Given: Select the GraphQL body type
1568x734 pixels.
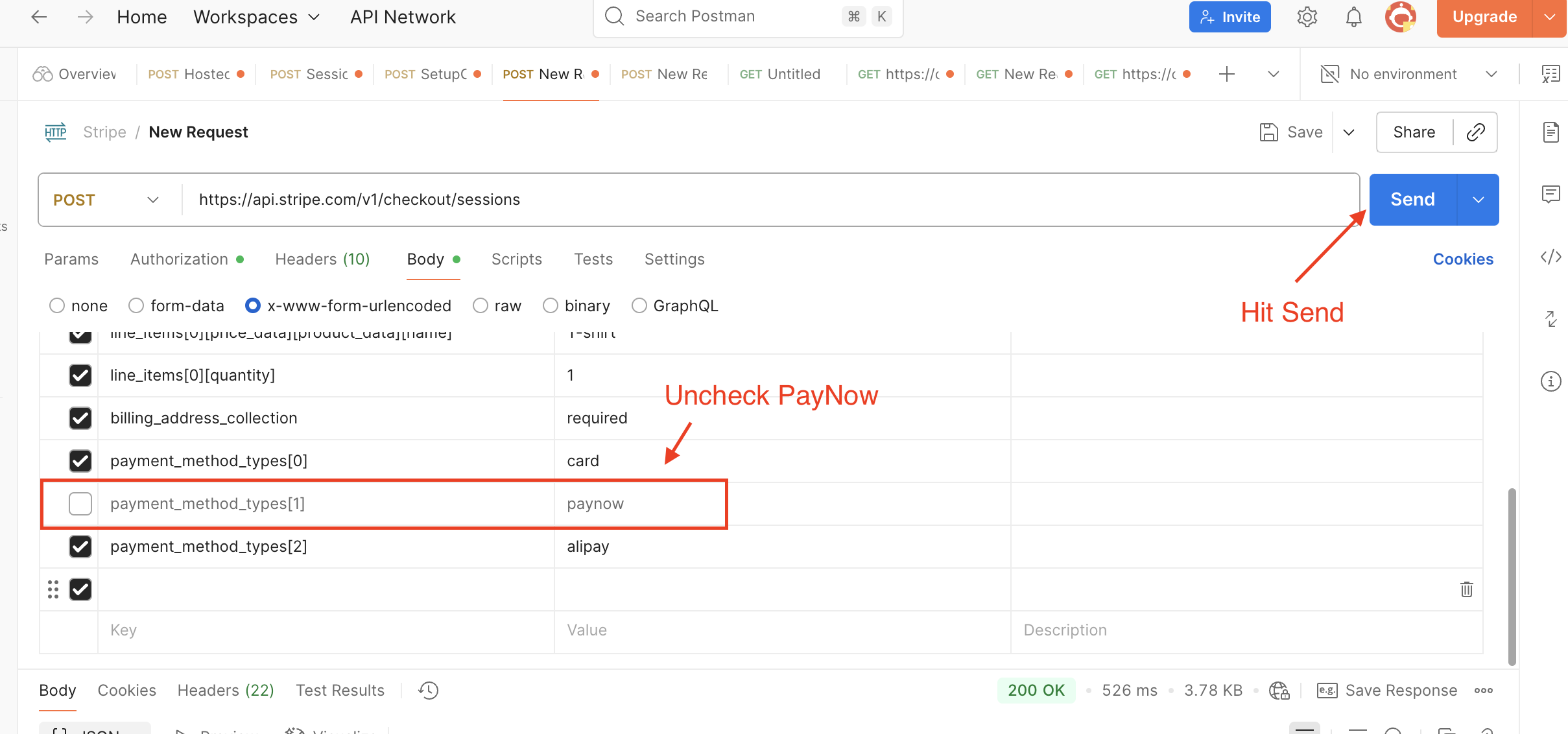Looking at the screenshot, I should click(639, 305).
